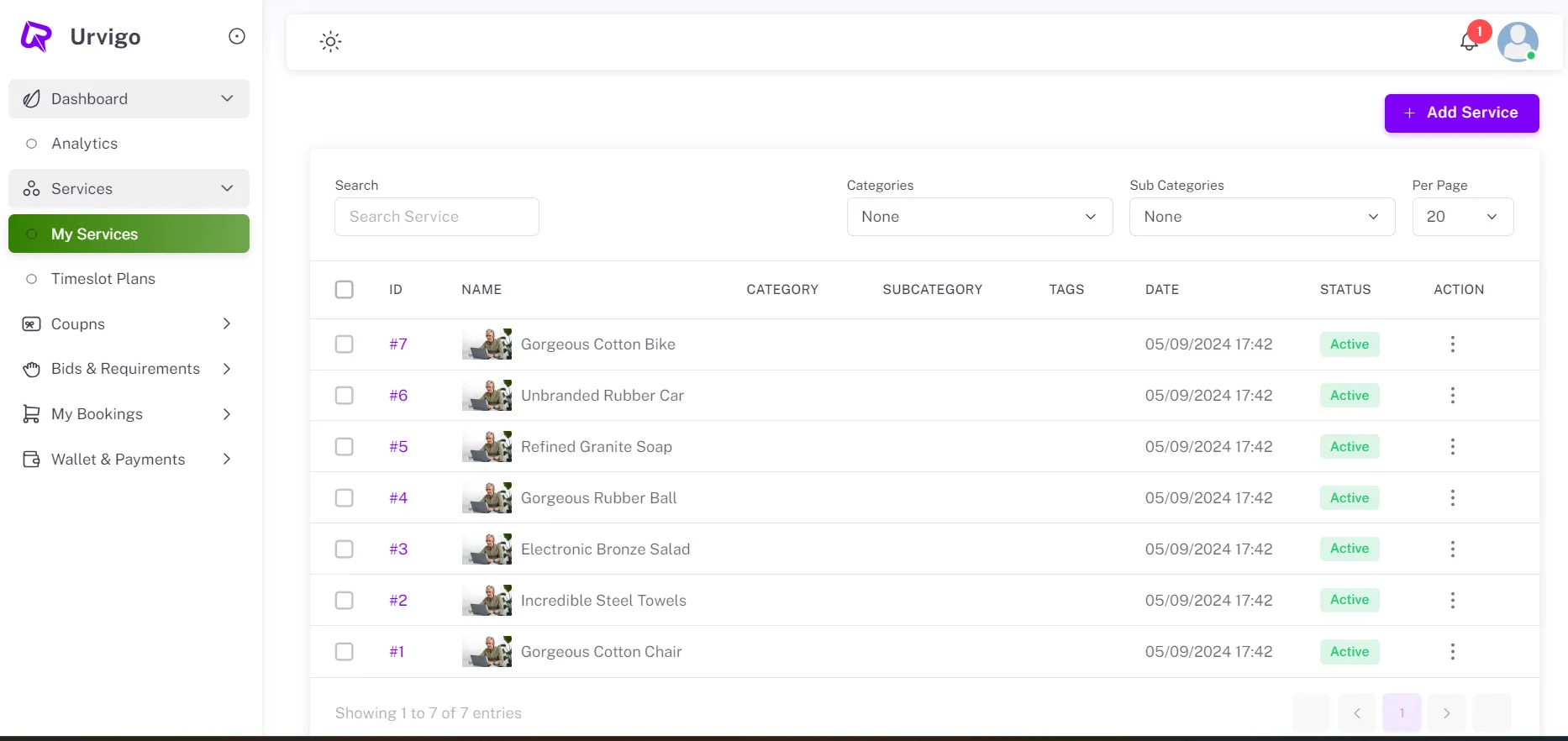Open three-dot menu for Refined Granite Soap
The image size is (1568, 741).
tap(1452, 447)
